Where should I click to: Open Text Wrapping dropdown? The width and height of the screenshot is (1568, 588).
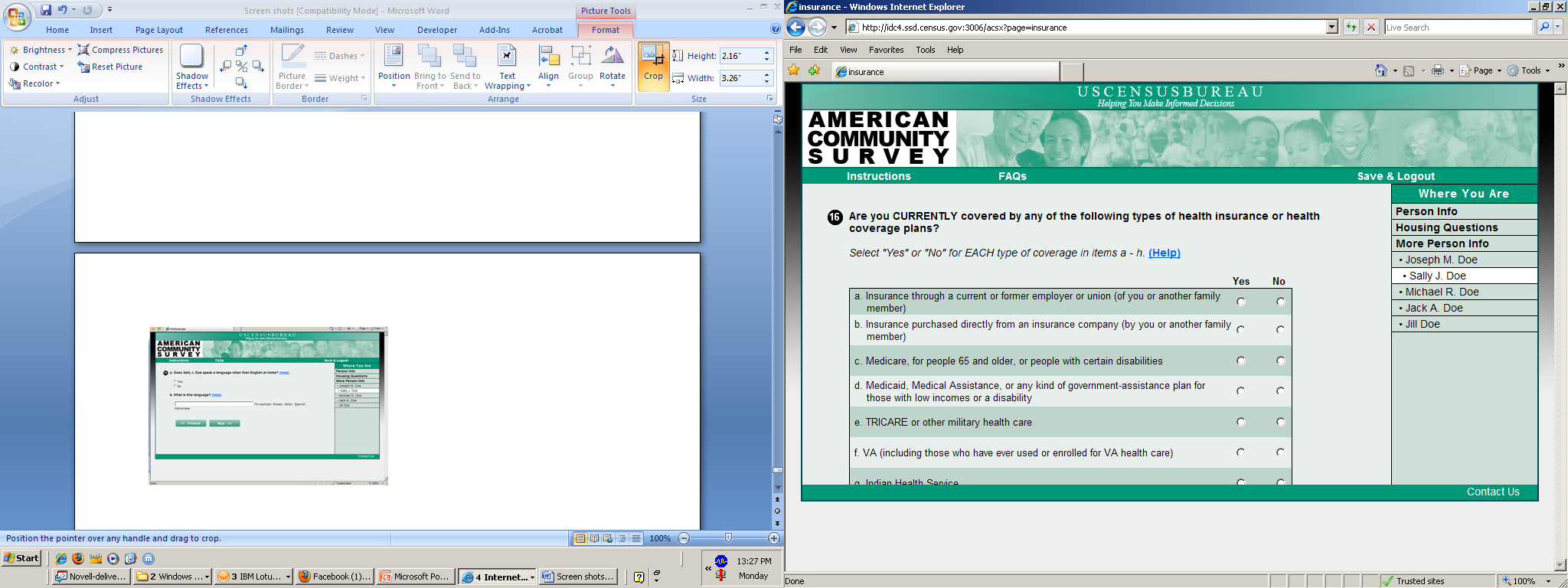tap(507, 67)
